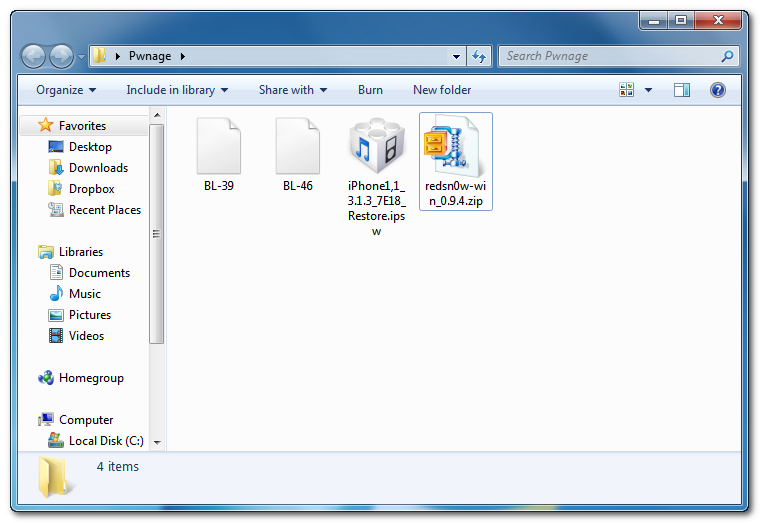
Task: Open the Include in library menu
Action: [x=177, y=90]
